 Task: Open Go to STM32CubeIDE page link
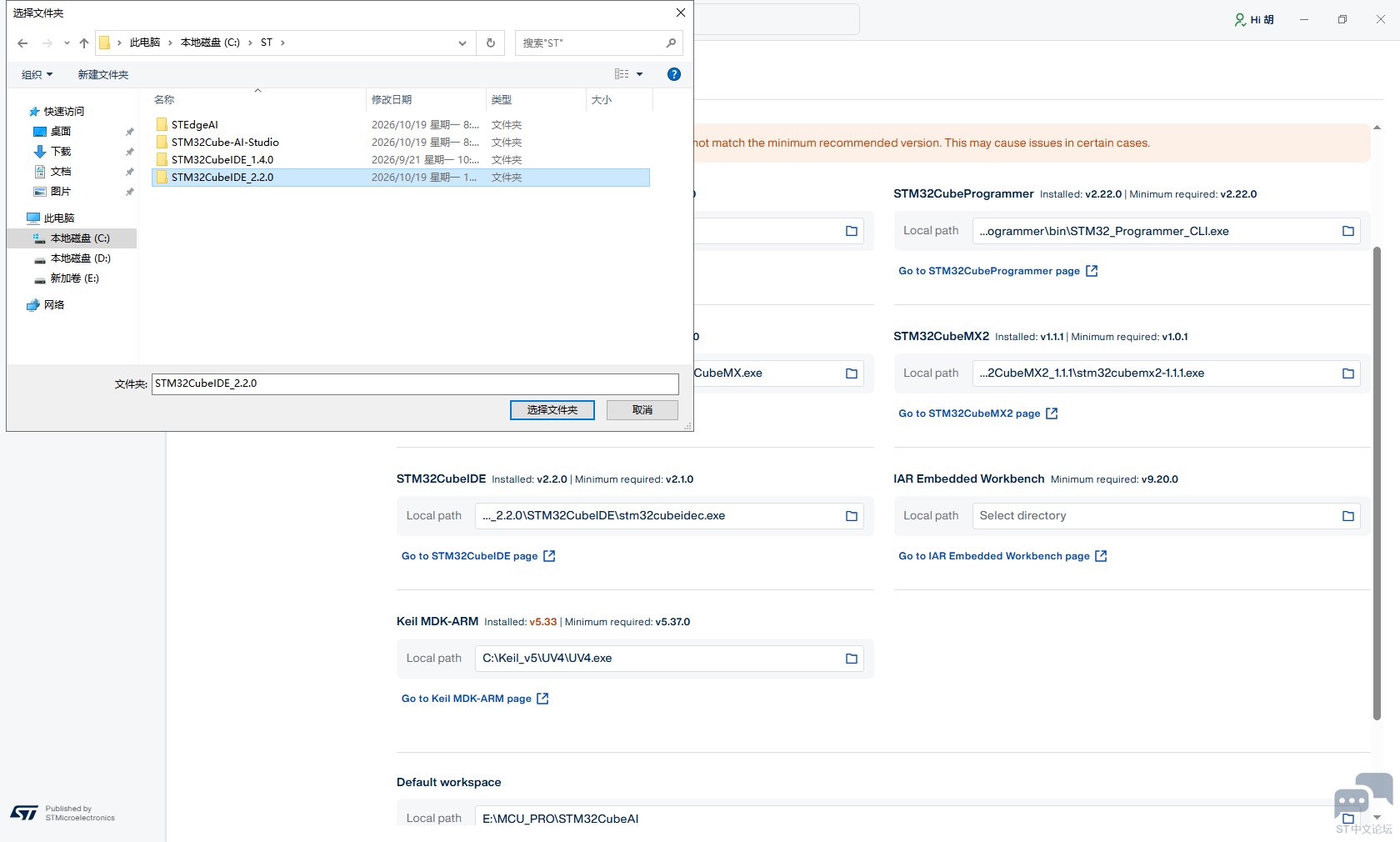coord(478,556)
